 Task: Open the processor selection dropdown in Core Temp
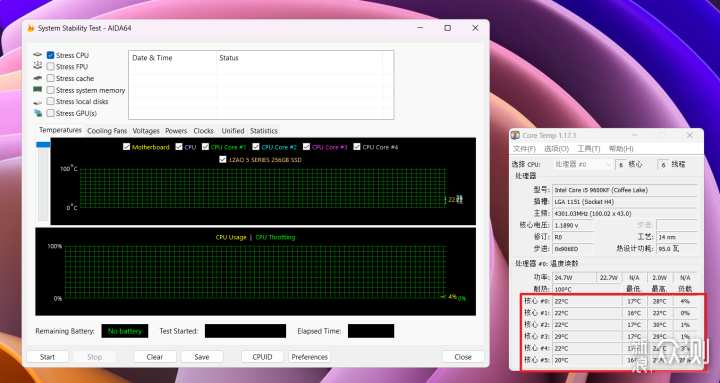coord(583,164)
